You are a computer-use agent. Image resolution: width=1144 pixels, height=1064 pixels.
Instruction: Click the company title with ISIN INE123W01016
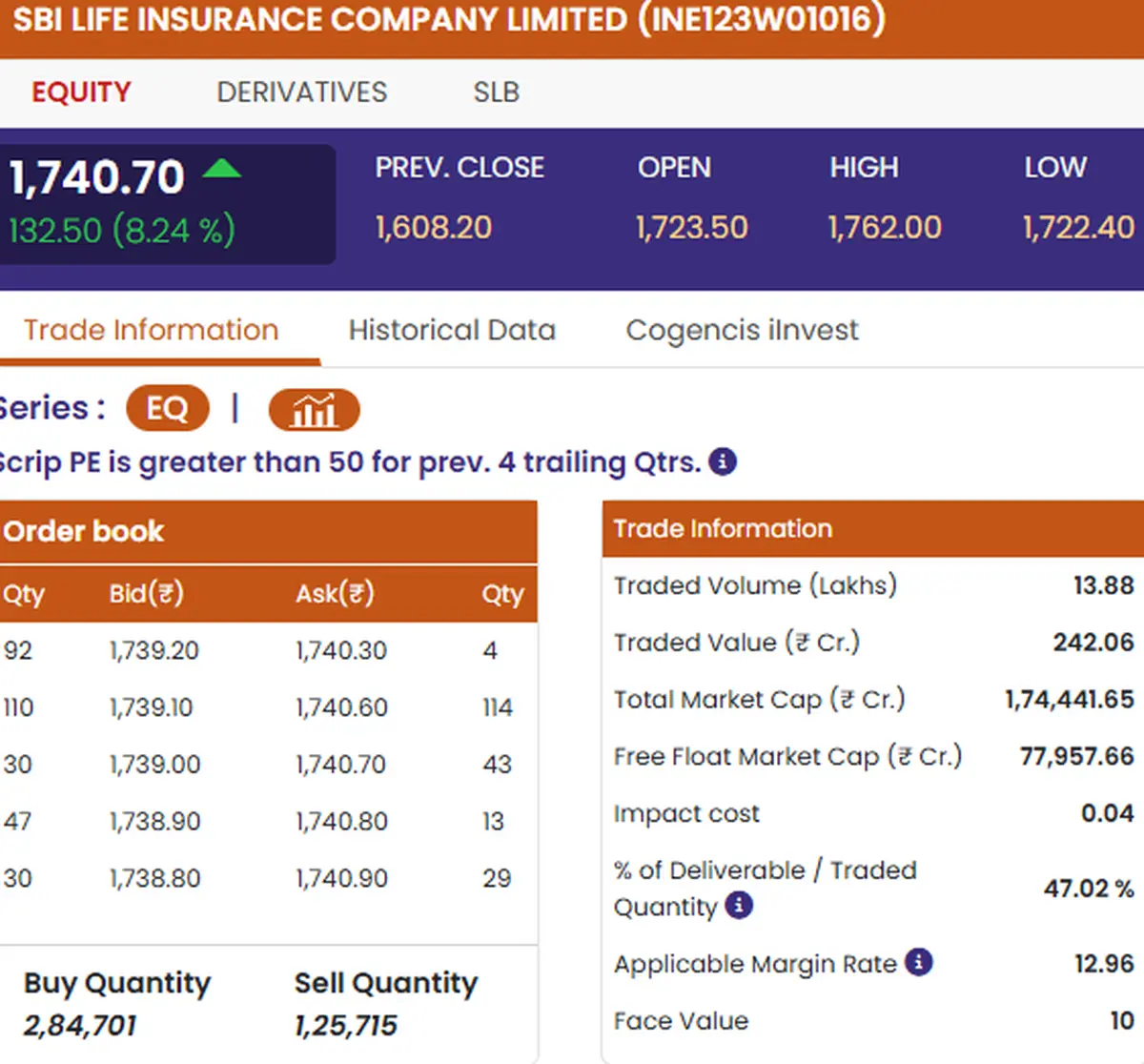[x=448, y=19]
